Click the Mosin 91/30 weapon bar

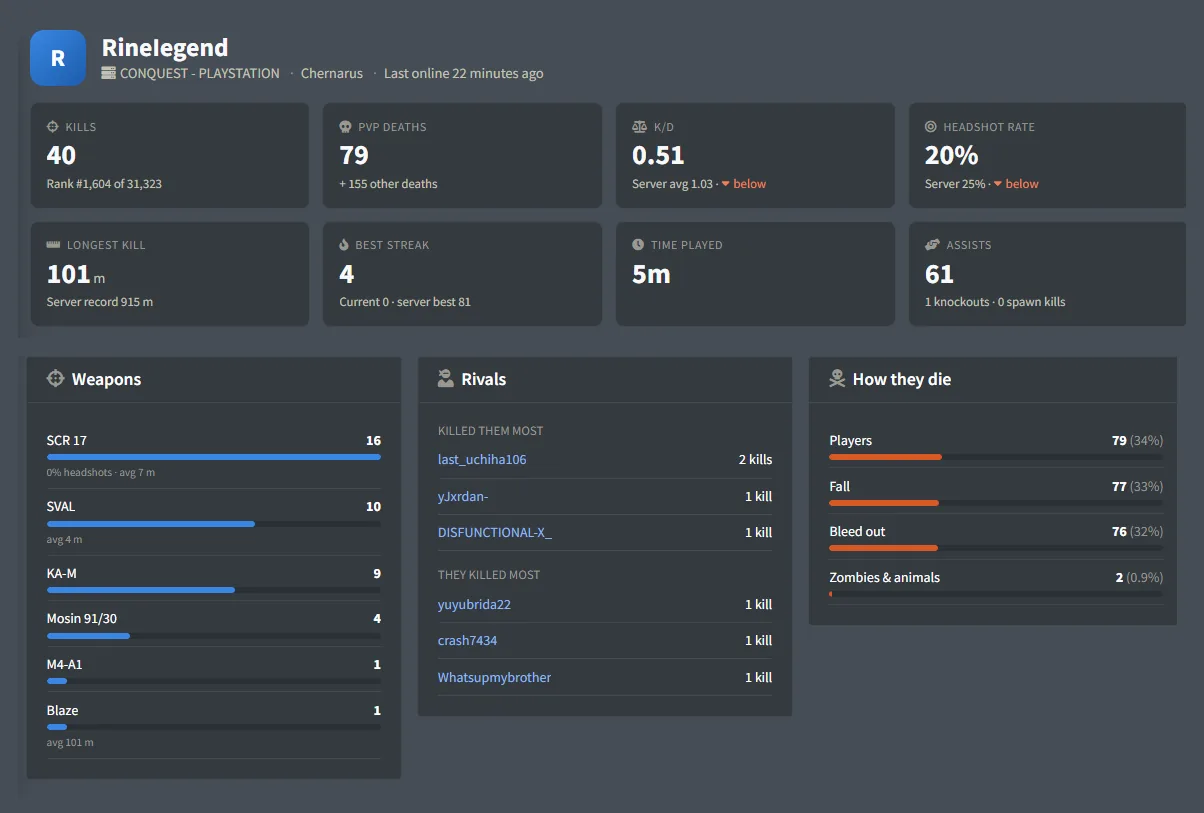(214, 636)
